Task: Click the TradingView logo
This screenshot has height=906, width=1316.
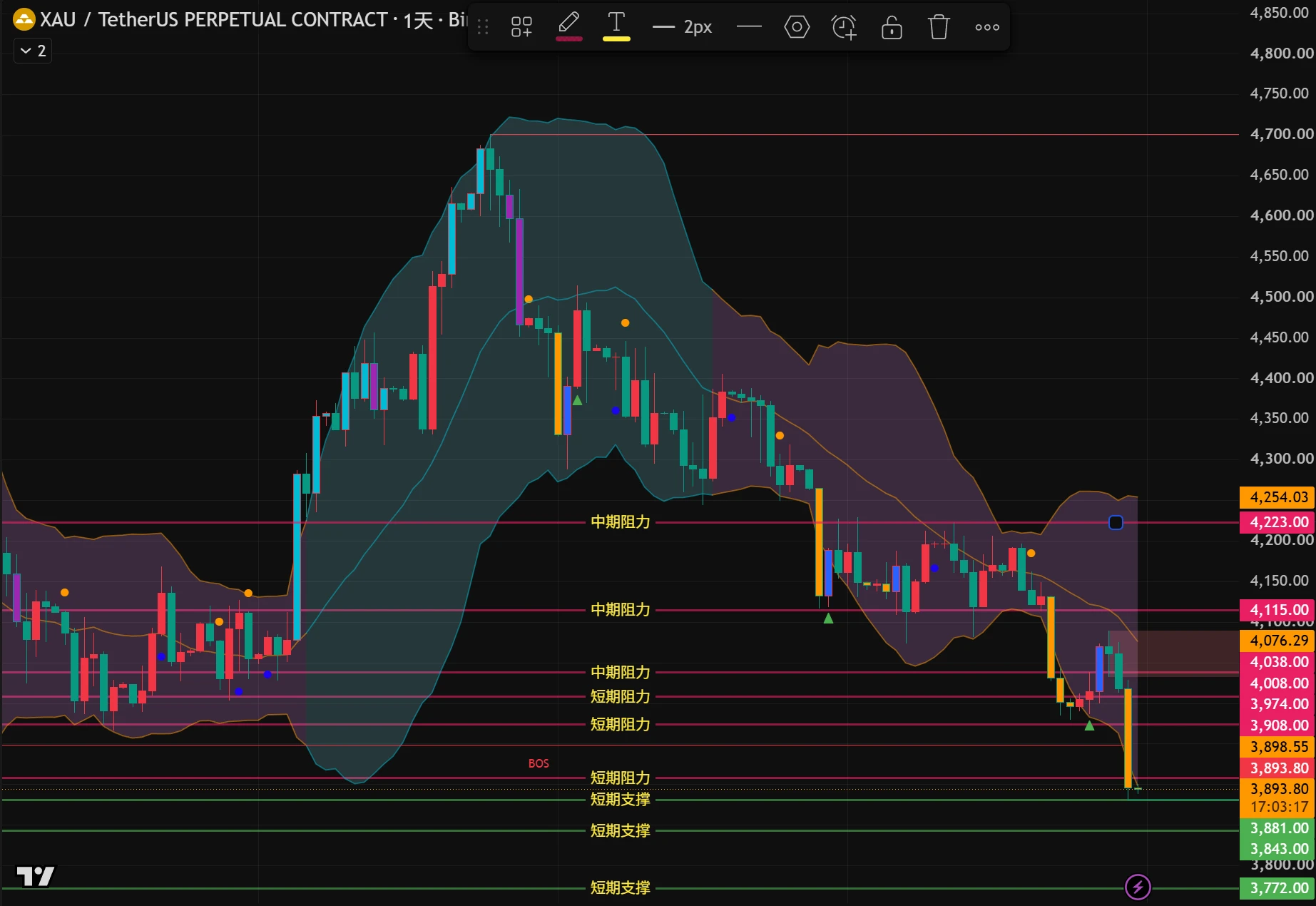Action: pyautogui.click(x=35, y=875)
